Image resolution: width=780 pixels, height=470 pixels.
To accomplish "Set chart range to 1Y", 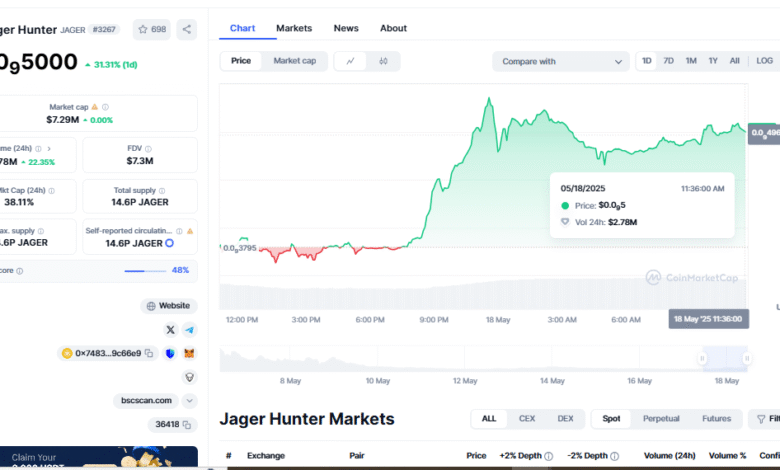I will [713, 61].
